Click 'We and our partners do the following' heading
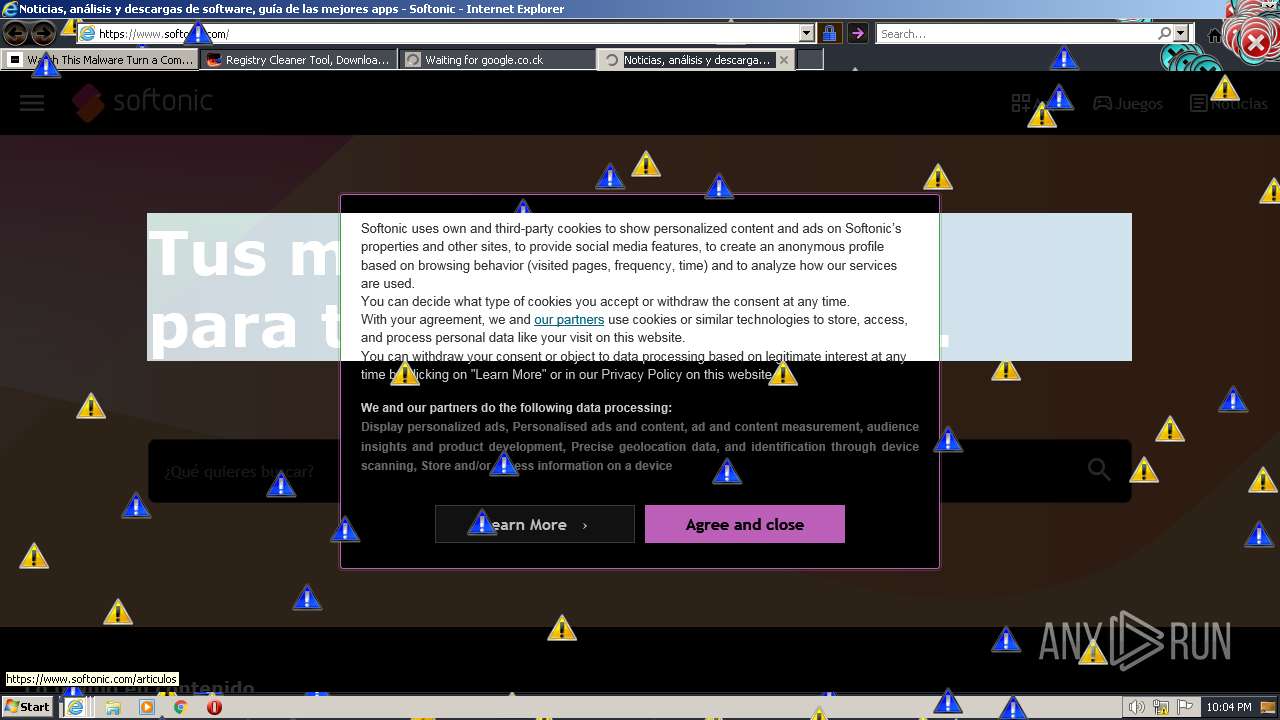 [x=516, y=408]
